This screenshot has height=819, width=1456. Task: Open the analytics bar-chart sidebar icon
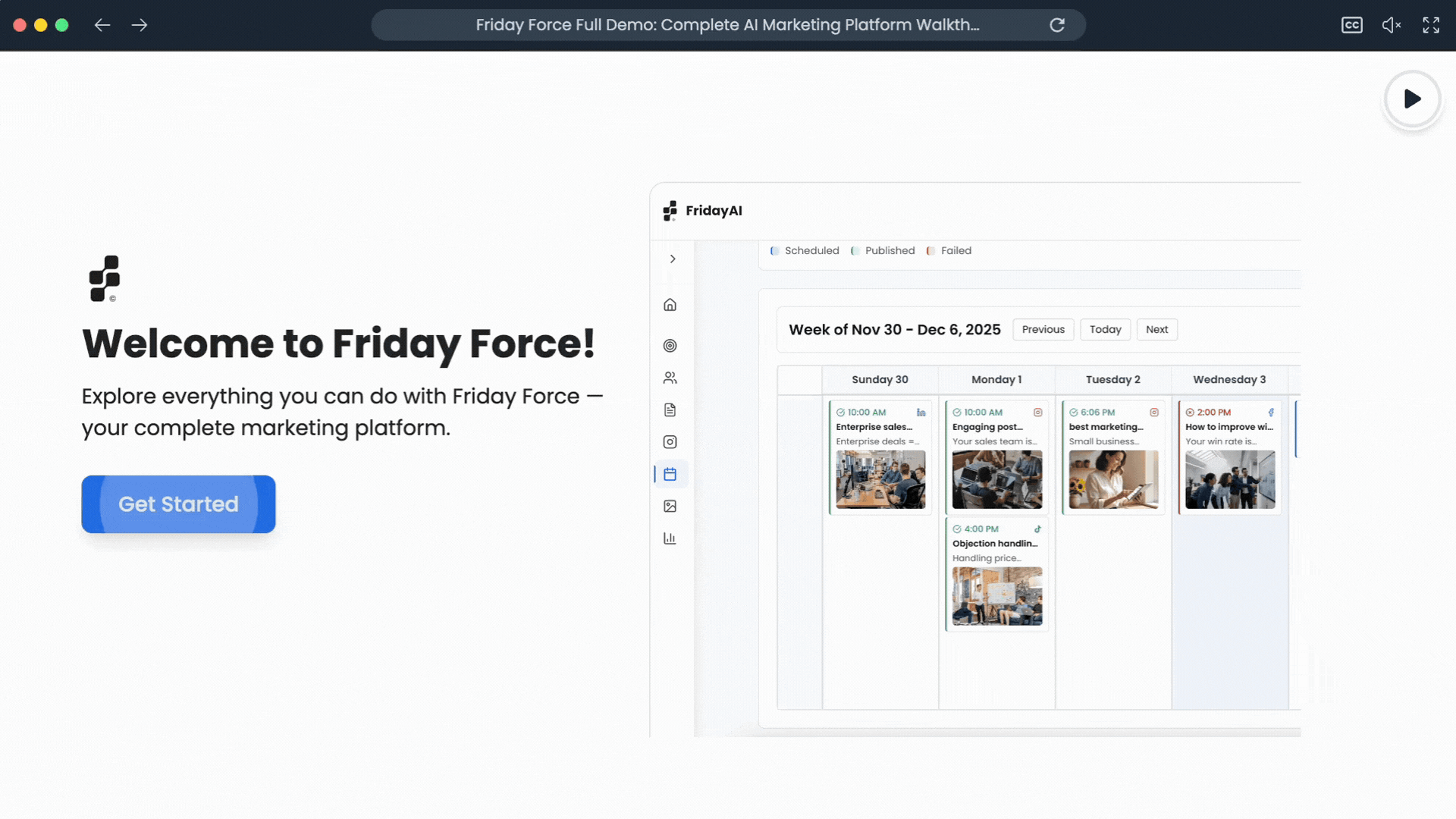(670, 538)
